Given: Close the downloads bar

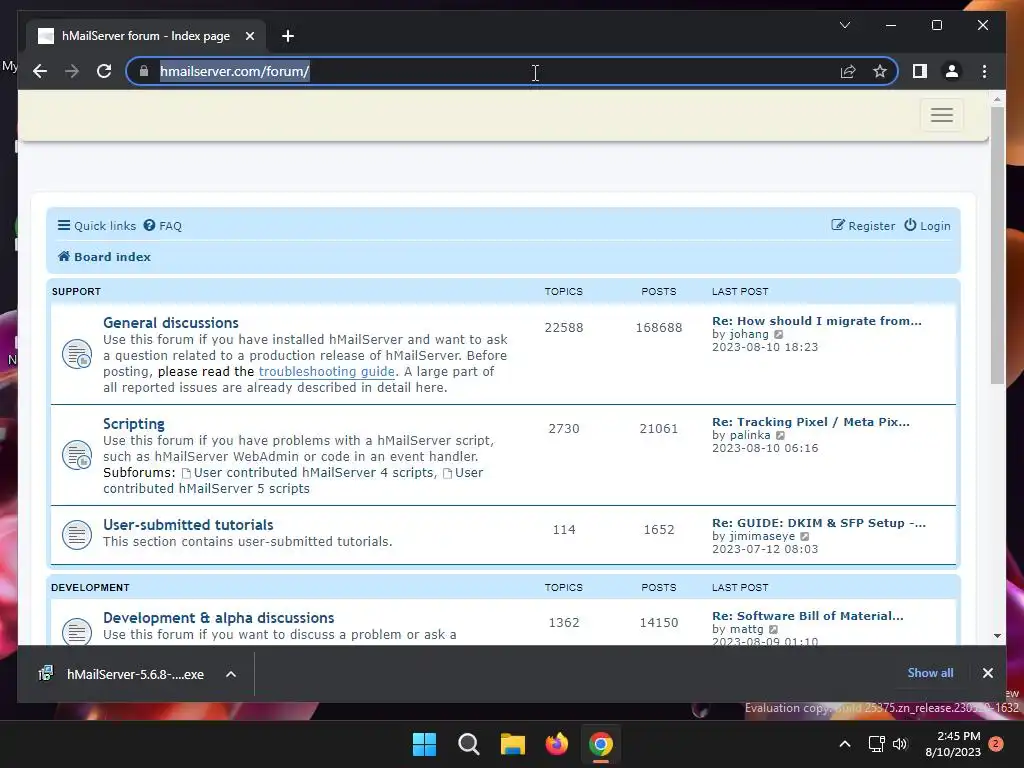Looking at the screenshot, I should click(x=987, y=673).
